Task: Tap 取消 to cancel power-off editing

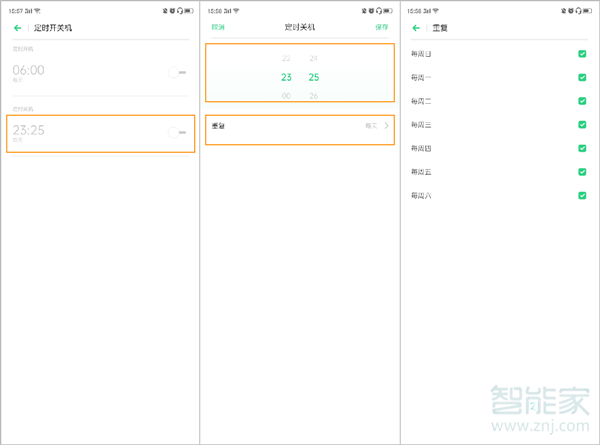Action: 218,28
